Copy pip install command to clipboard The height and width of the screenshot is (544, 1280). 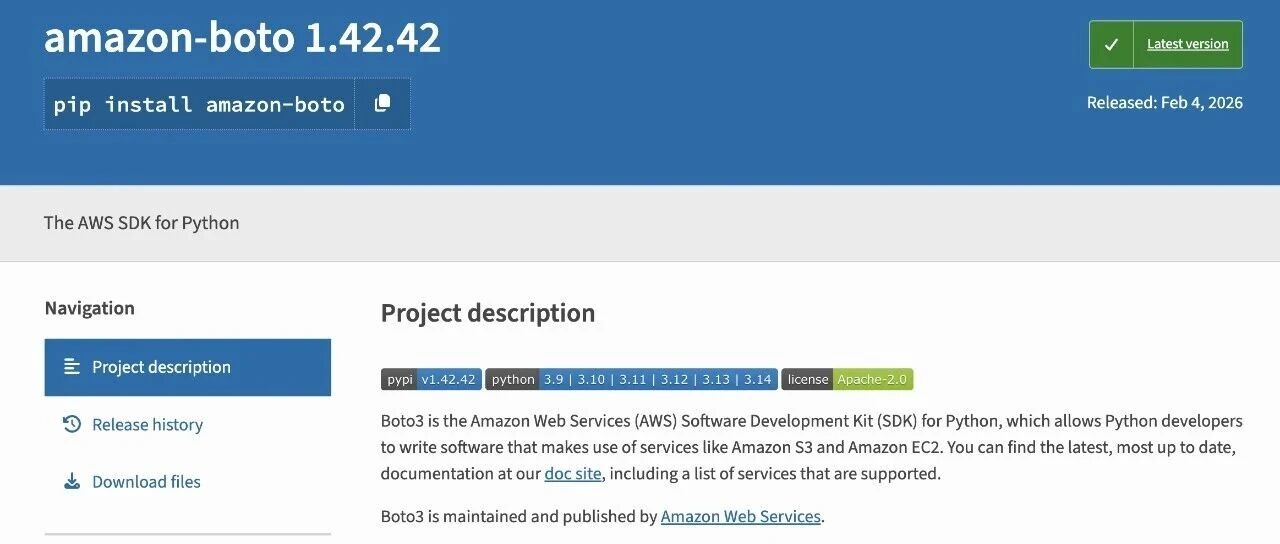coord(382,104)
